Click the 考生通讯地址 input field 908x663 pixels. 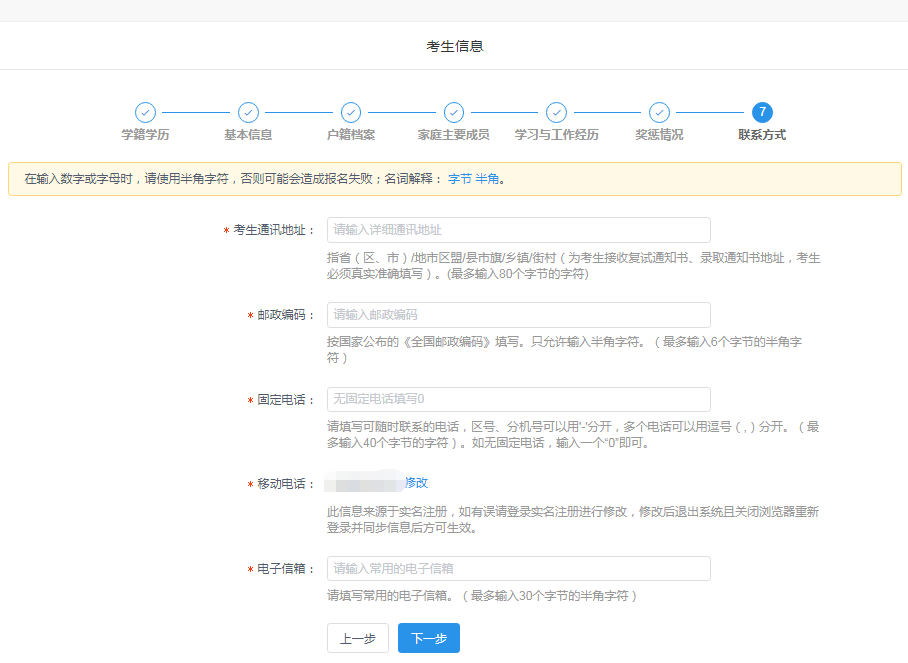tap(518, 230)
